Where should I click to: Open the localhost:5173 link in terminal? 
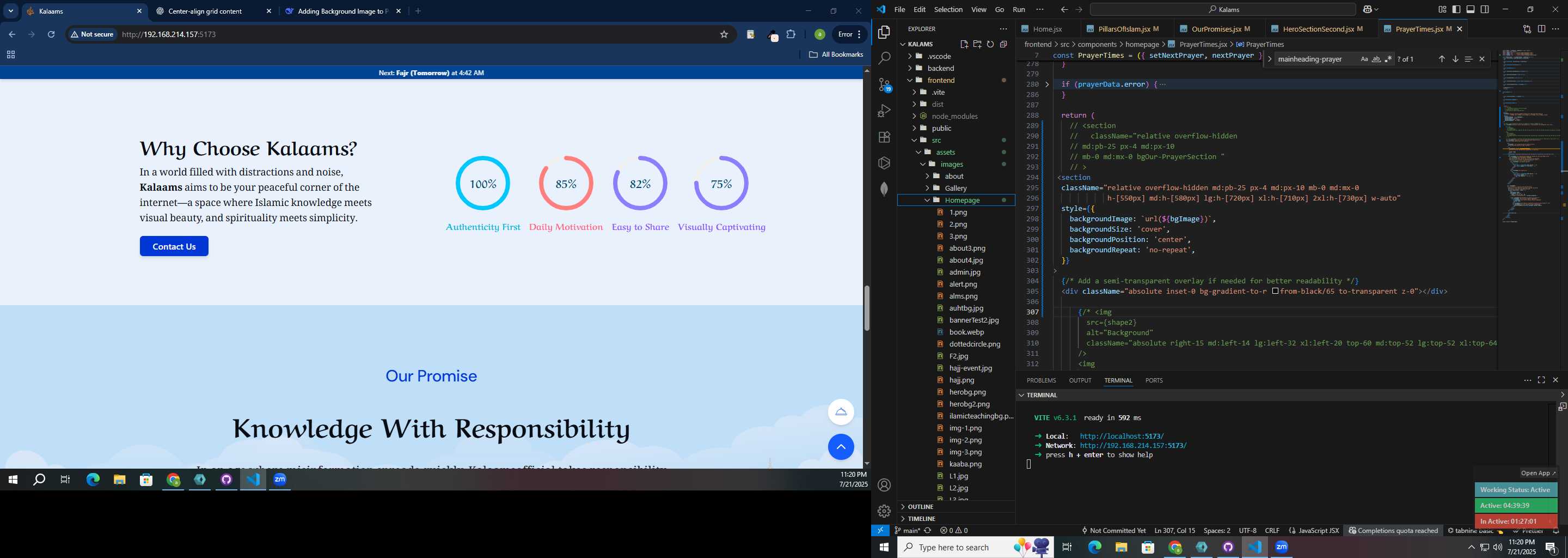pyautogui.click(x=1121, y=436)
